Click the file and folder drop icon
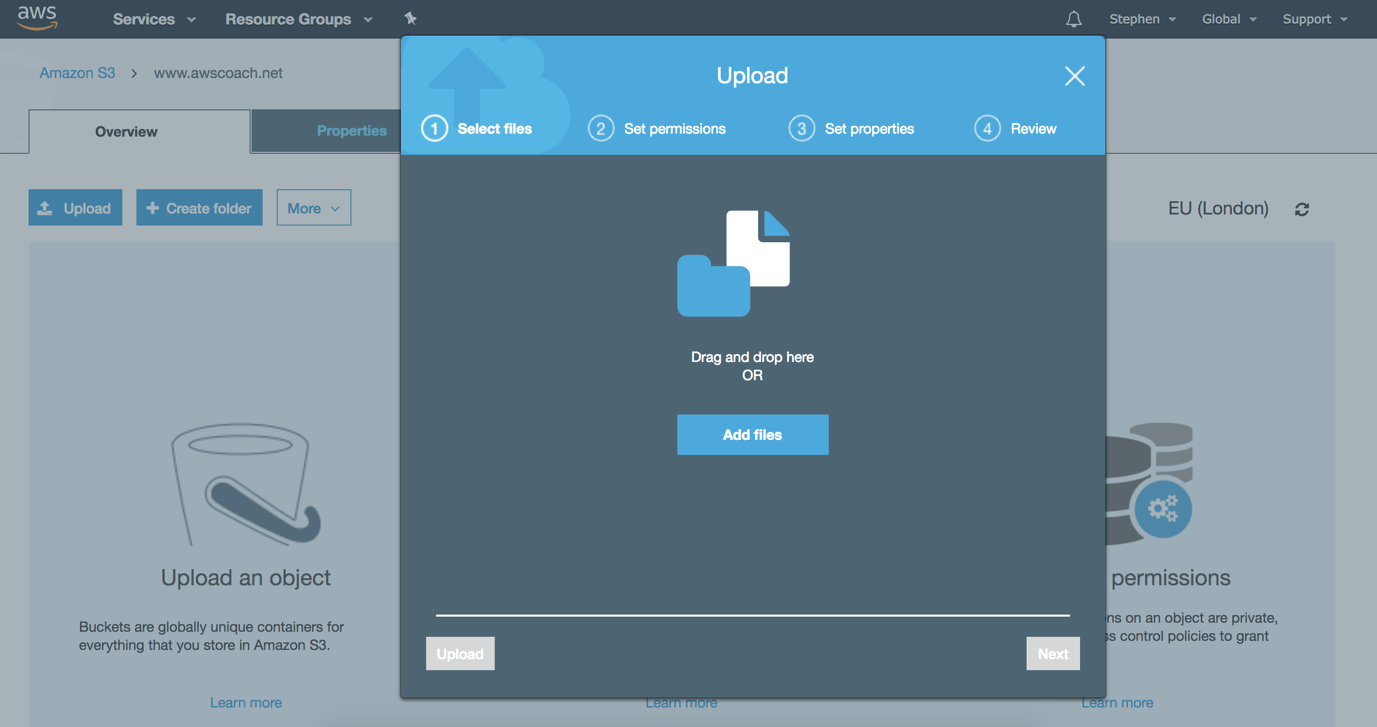Screen dimensions: 1377x727 coord(734,263)
